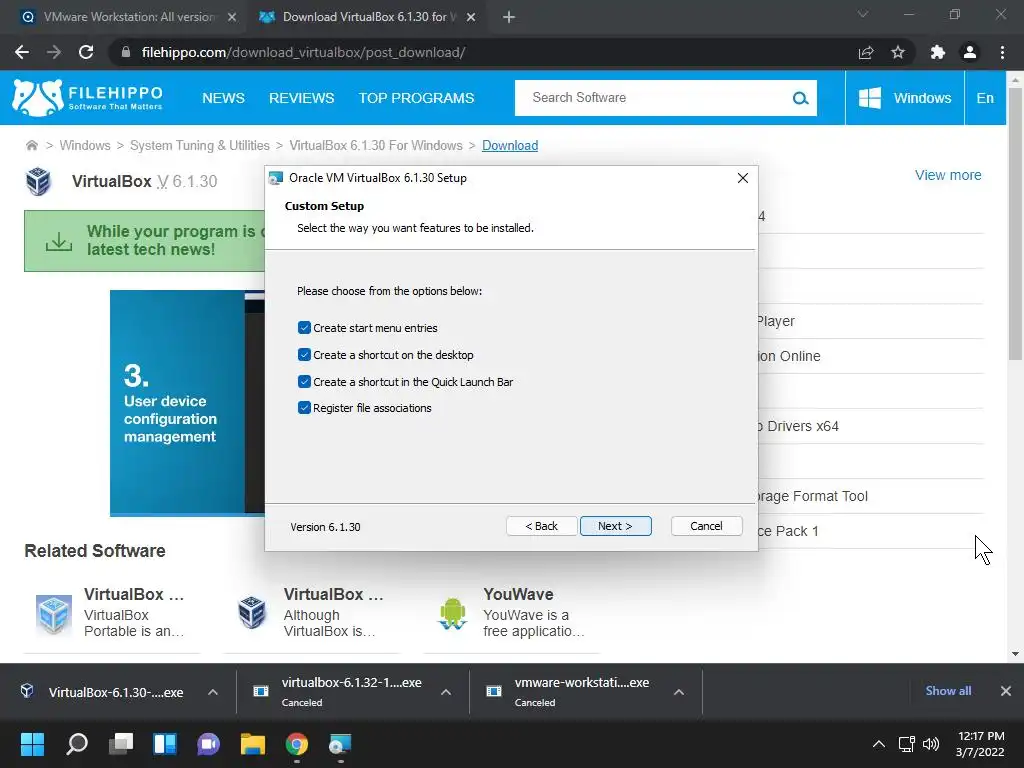Bookmark this page with the star
Image resolution: width=1024 pixels, height=768 pixels.
point(898,52)
